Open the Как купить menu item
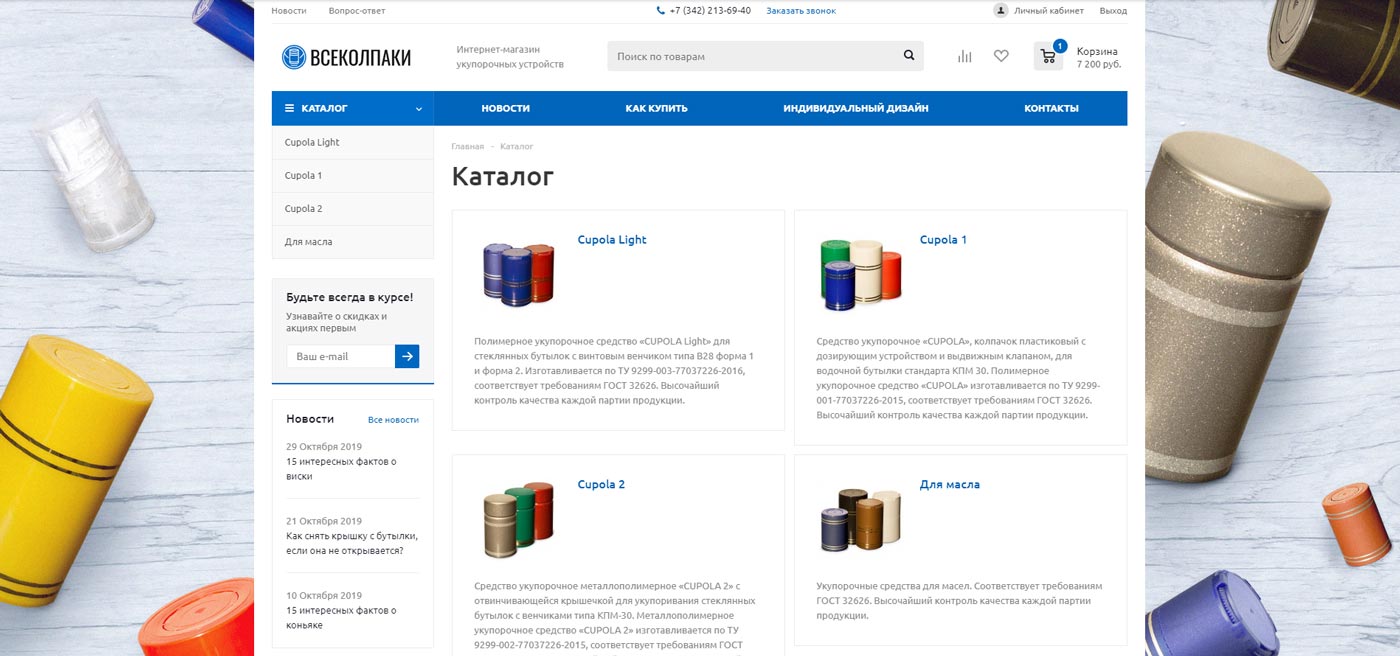 [x=656, y=108]
